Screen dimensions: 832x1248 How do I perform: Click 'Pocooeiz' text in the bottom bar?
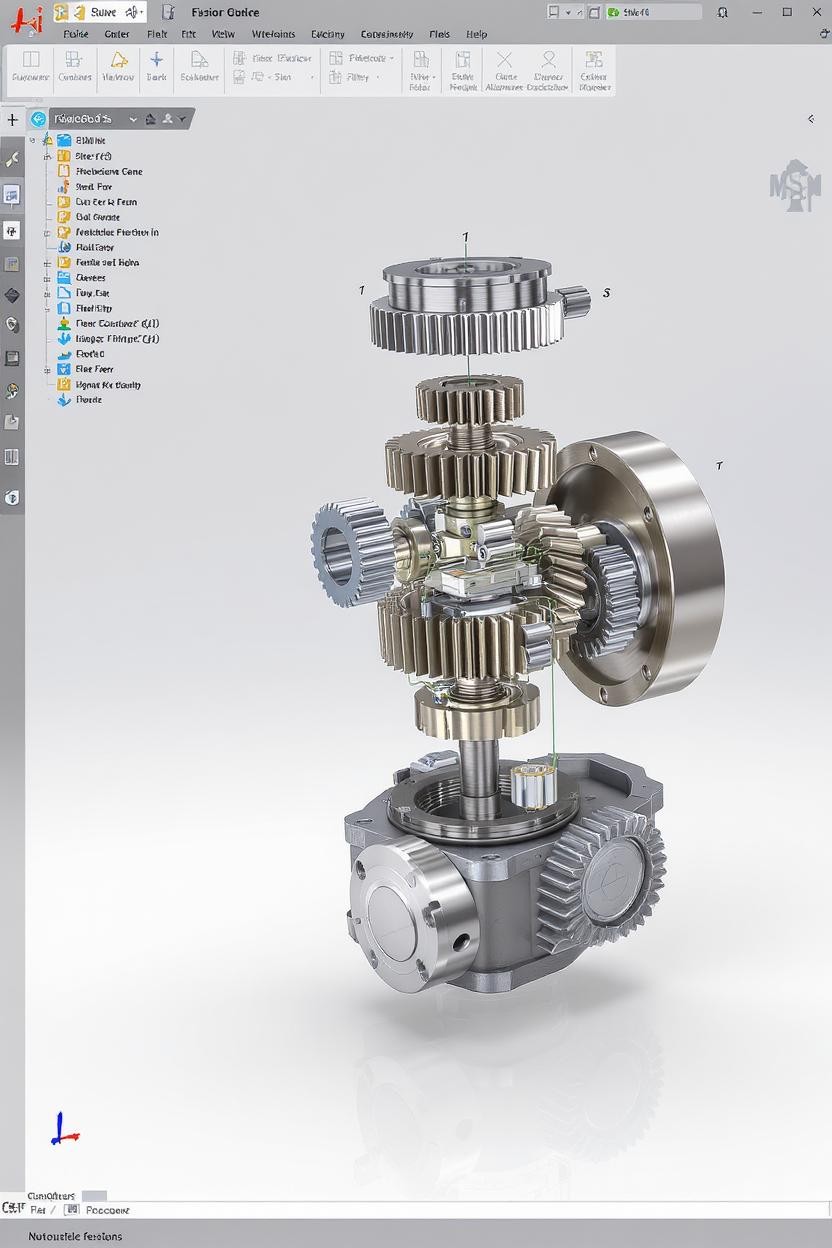106,1209
